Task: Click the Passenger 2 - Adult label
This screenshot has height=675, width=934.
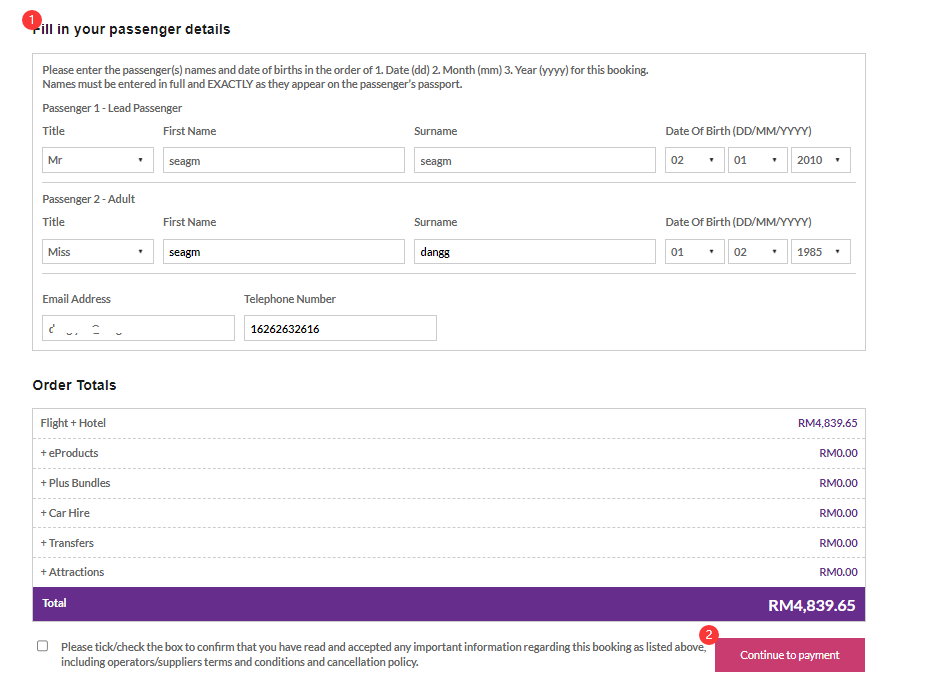Action: coord(89,199)
